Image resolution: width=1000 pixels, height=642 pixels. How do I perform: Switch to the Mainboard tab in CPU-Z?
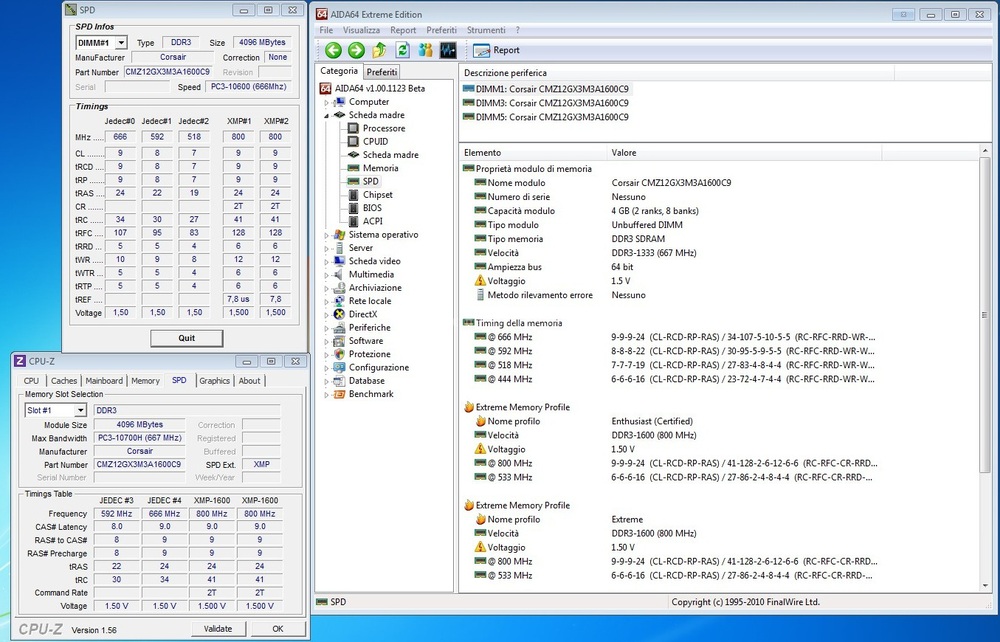104,381
